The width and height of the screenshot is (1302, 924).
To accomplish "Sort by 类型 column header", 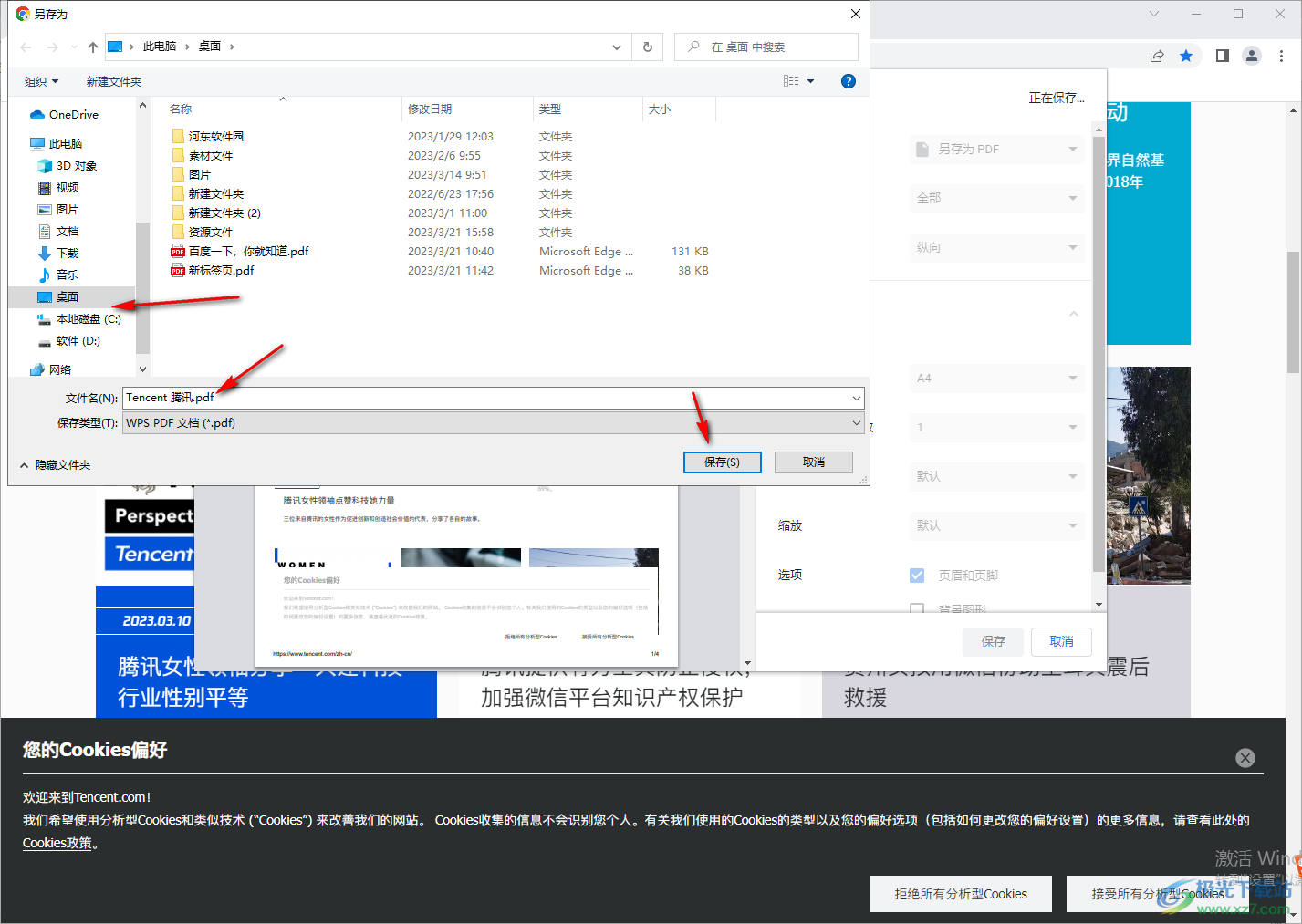I will point(550,109).
